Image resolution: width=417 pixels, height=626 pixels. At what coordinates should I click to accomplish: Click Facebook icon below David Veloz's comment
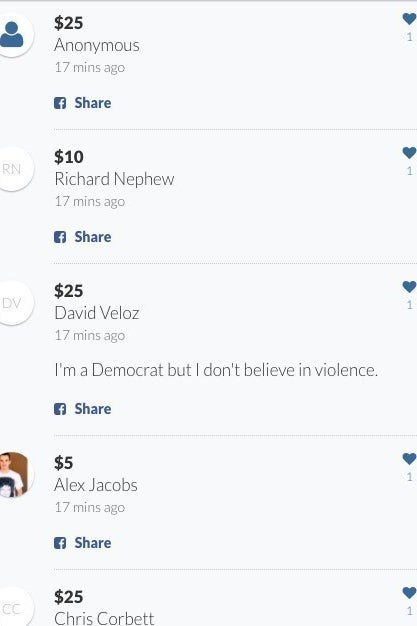click(60, 409)
